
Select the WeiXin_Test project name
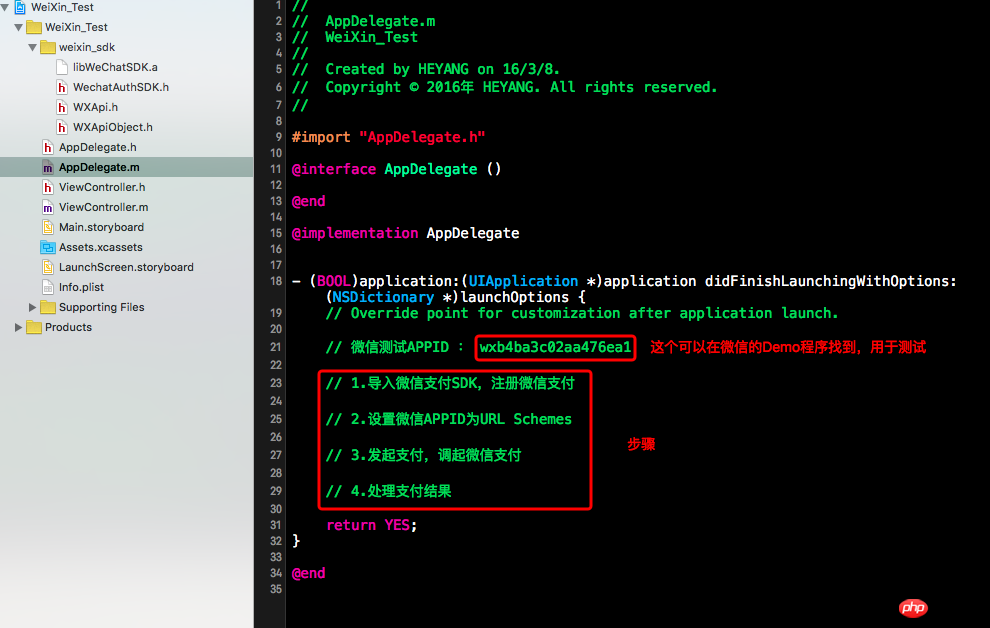point(62,8)
